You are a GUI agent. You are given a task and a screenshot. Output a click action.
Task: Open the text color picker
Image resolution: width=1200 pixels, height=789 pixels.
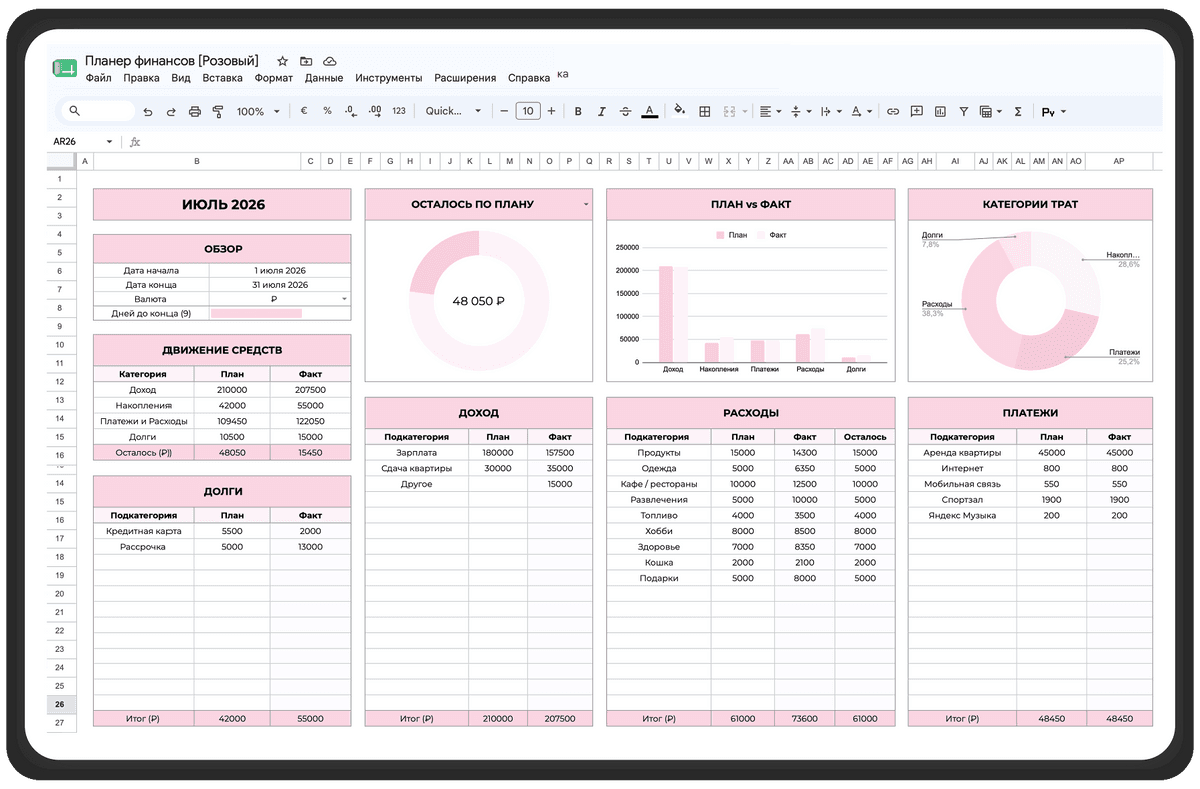pos(649,112)
